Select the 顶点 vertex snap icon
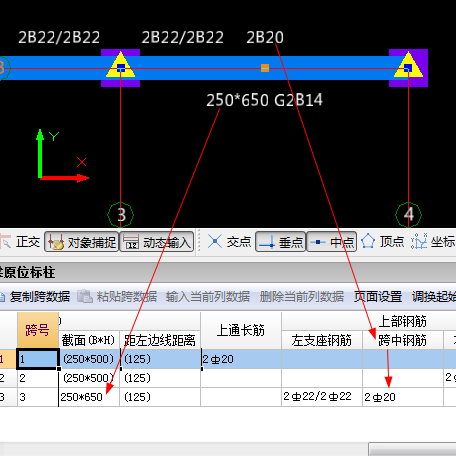This screenshot has height=456, width=456. click(368, 241)
